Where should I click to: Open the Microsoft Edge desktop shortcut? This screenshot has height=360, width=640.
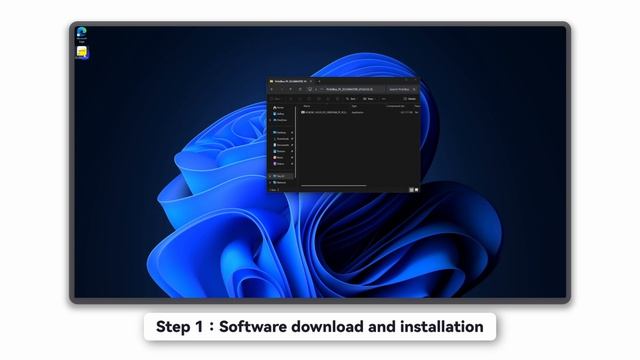coord(82,34)
